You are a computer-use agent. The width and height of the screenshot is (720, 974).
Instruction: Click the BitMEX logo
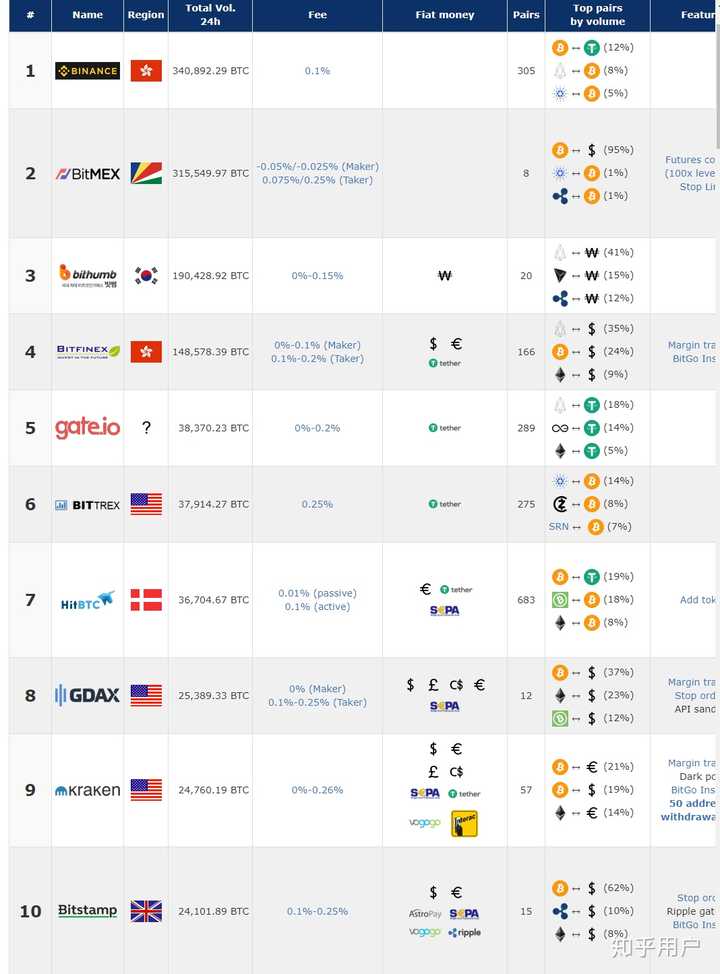[87, 174]
